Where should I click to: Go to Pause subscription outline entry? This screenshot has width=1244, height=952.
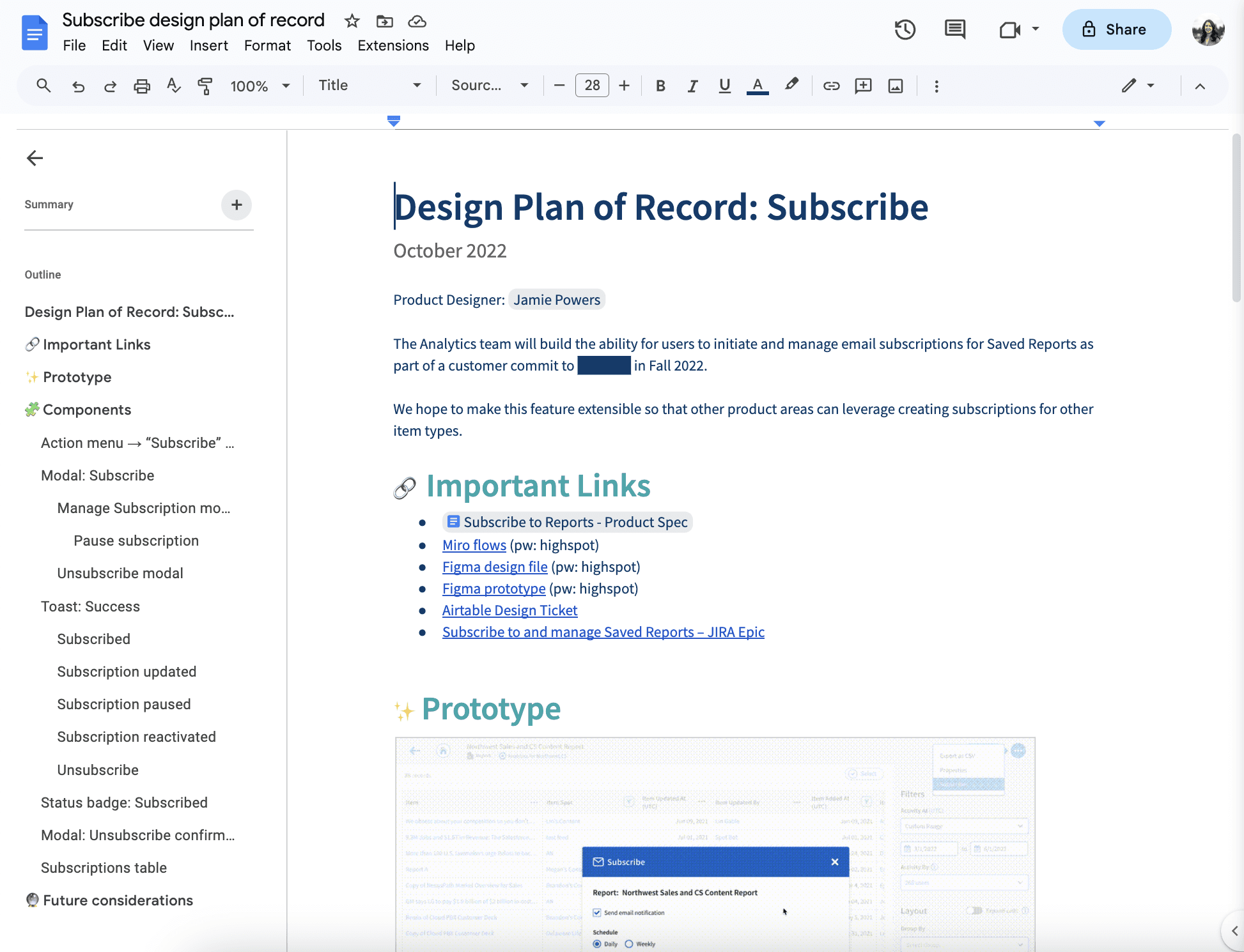136,541
